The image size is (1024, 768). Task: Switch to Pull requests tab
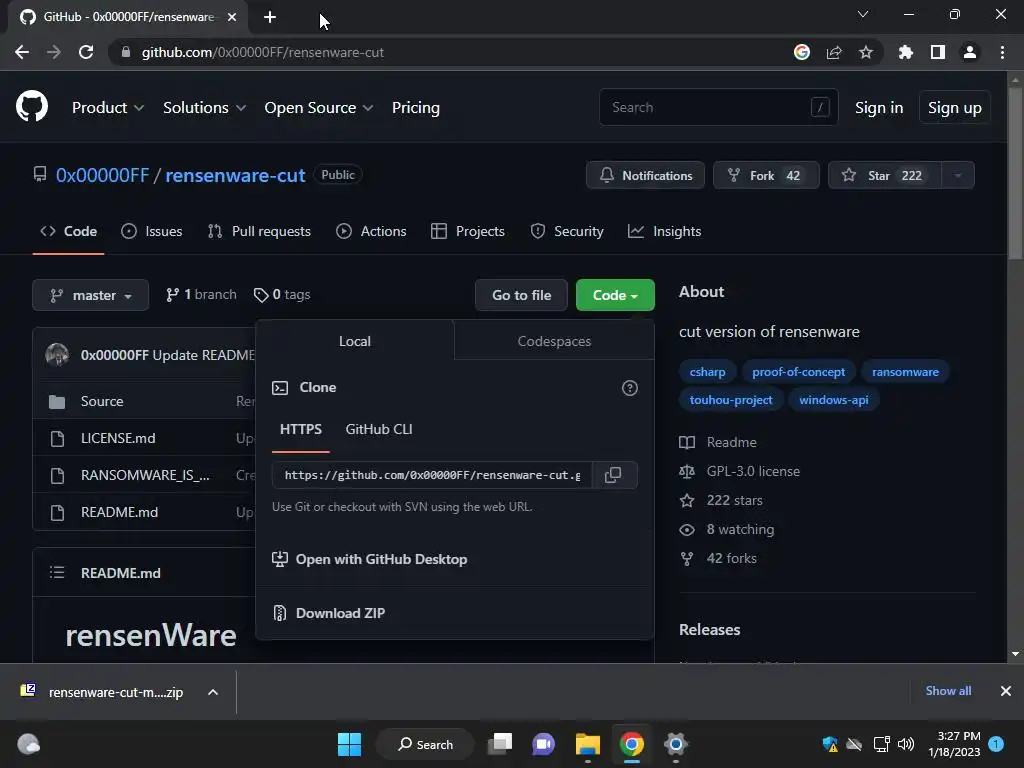(x=259, y=231)
